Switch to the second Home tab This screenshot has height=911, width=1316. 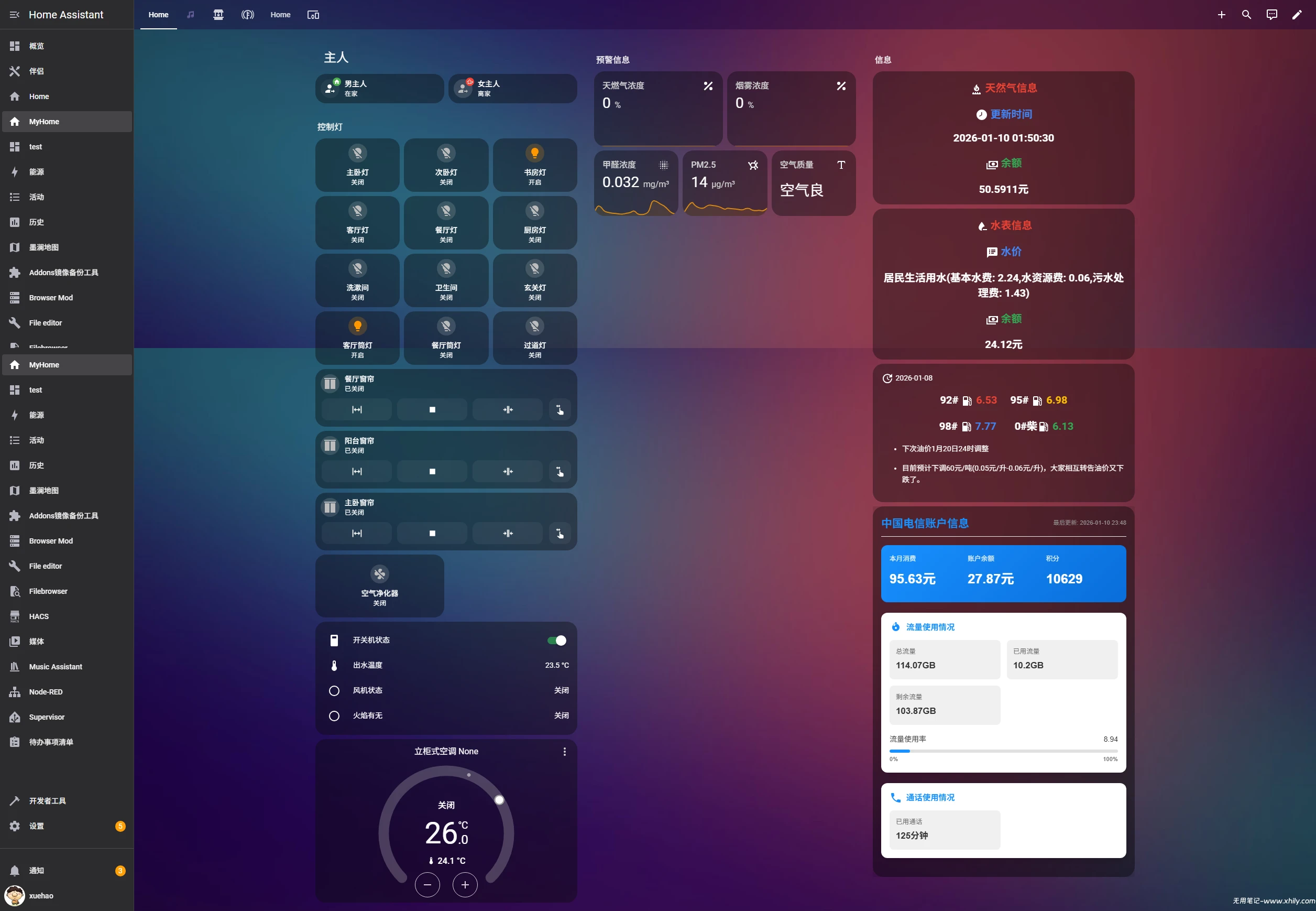[x=280, y=15]
